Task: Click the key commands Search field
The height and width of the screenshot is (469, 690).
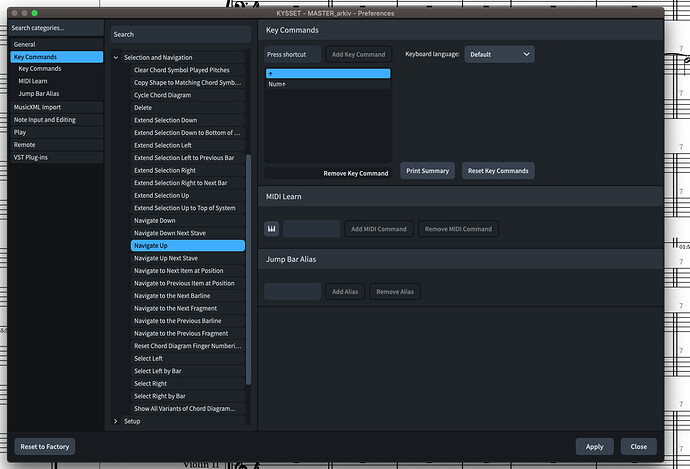Action: coord(181,34)
